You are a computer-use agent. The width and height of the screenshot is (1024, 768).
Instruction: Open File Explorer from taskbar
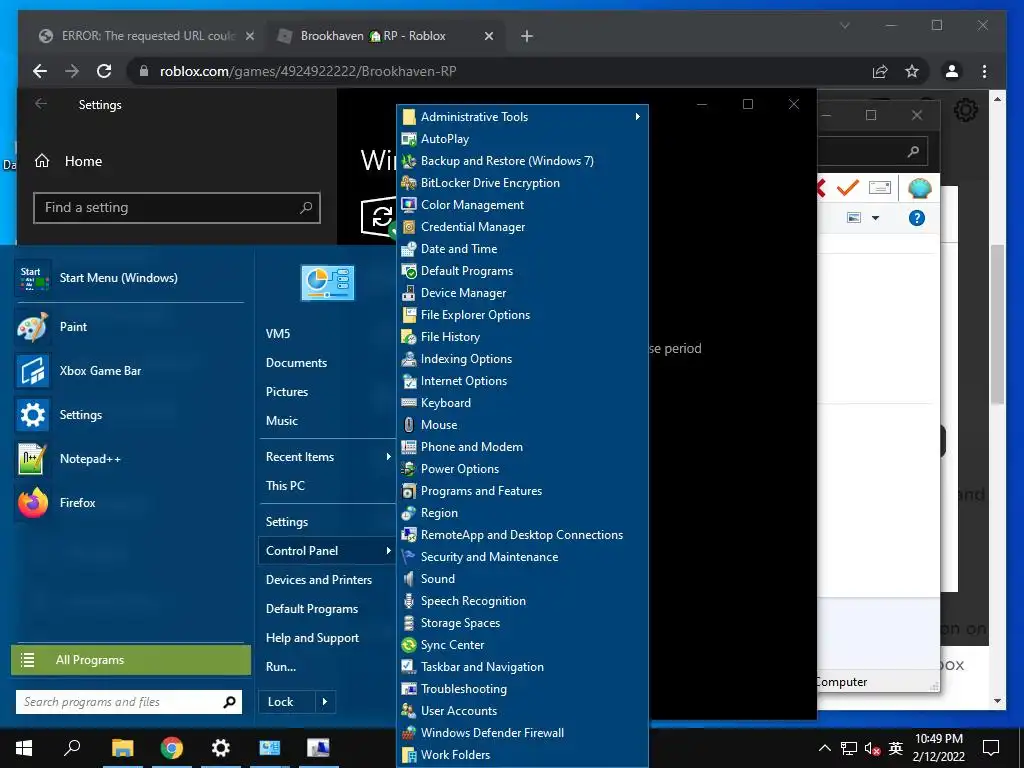pyautogui.click(x=122, y=748)
